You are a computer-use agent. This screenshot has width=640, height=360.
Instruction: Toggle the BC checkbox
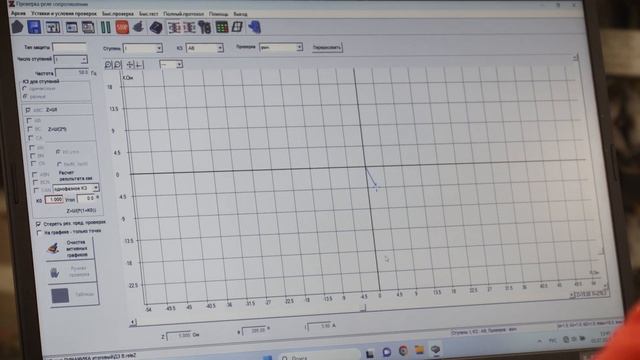tap(30, 129)
